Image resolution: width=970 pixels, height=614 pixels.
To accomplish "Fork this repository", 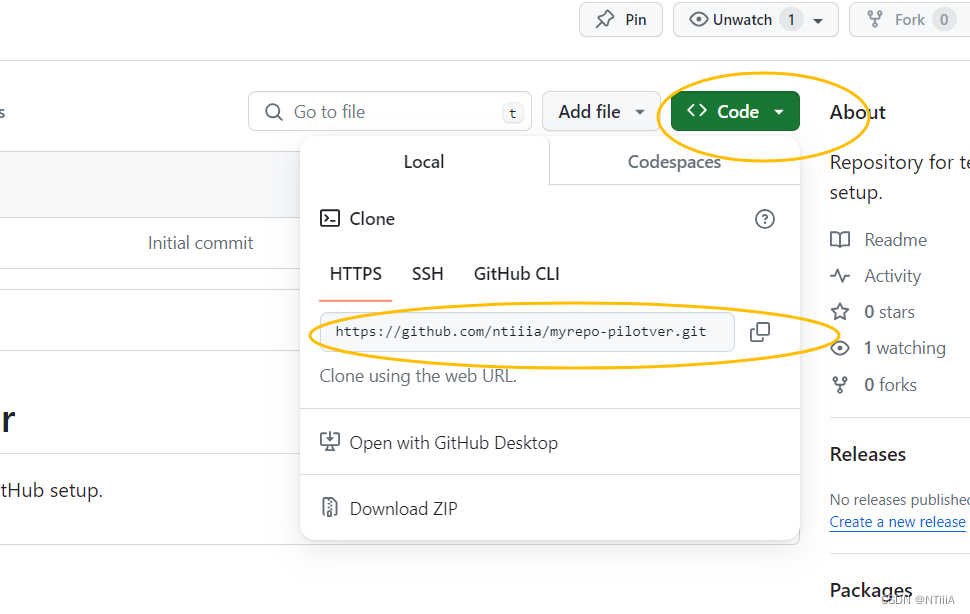I will click(909, 20).
